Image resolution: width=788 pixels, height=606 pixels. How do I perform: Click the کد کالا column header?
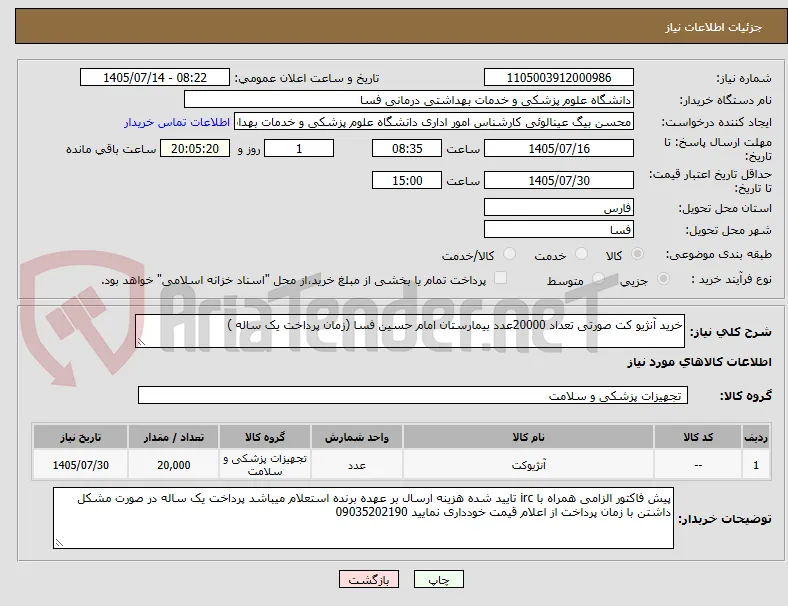click(x=698, y=437)
